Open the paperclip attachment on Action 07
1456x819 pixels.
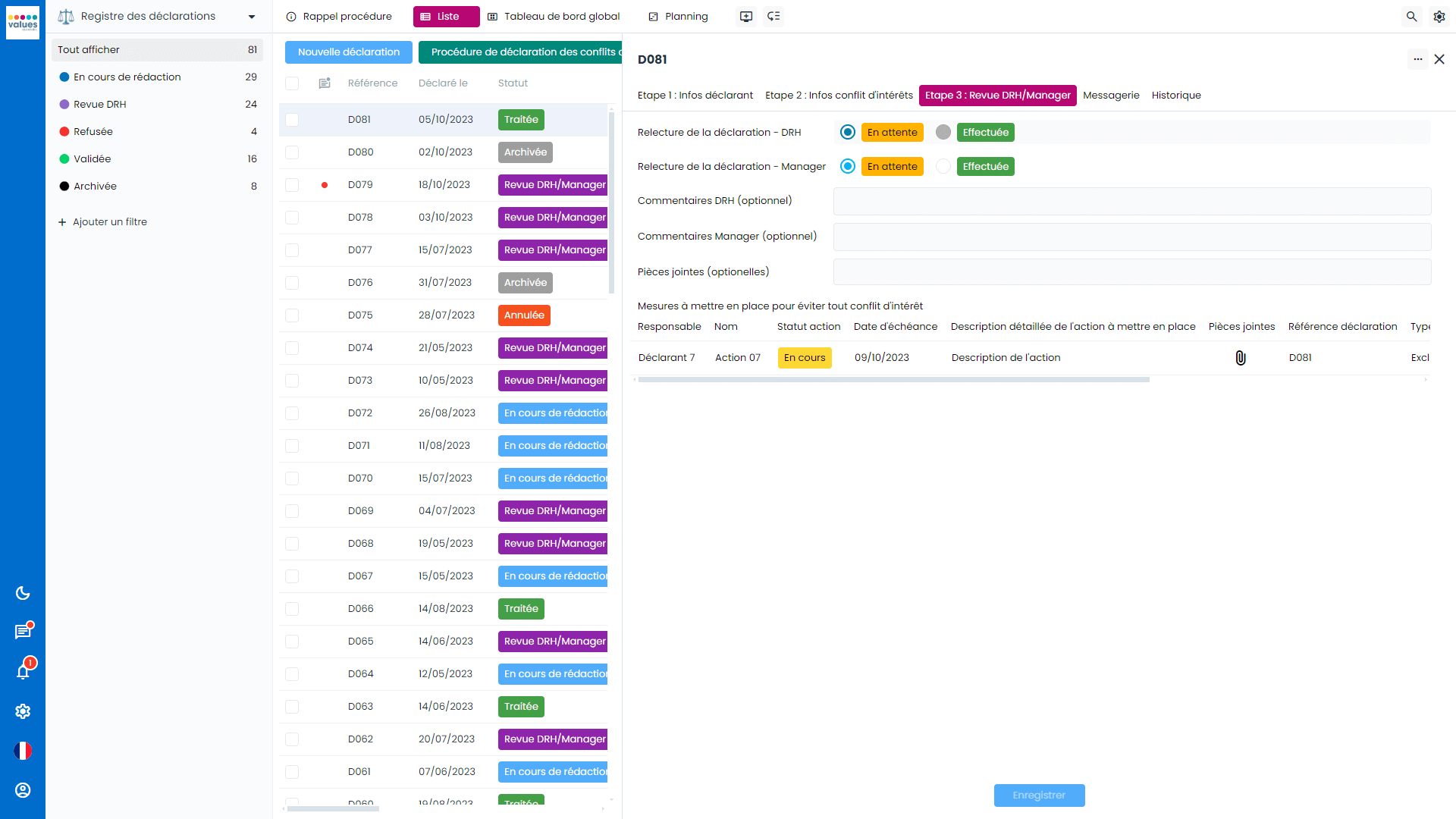coord(1241,357)
